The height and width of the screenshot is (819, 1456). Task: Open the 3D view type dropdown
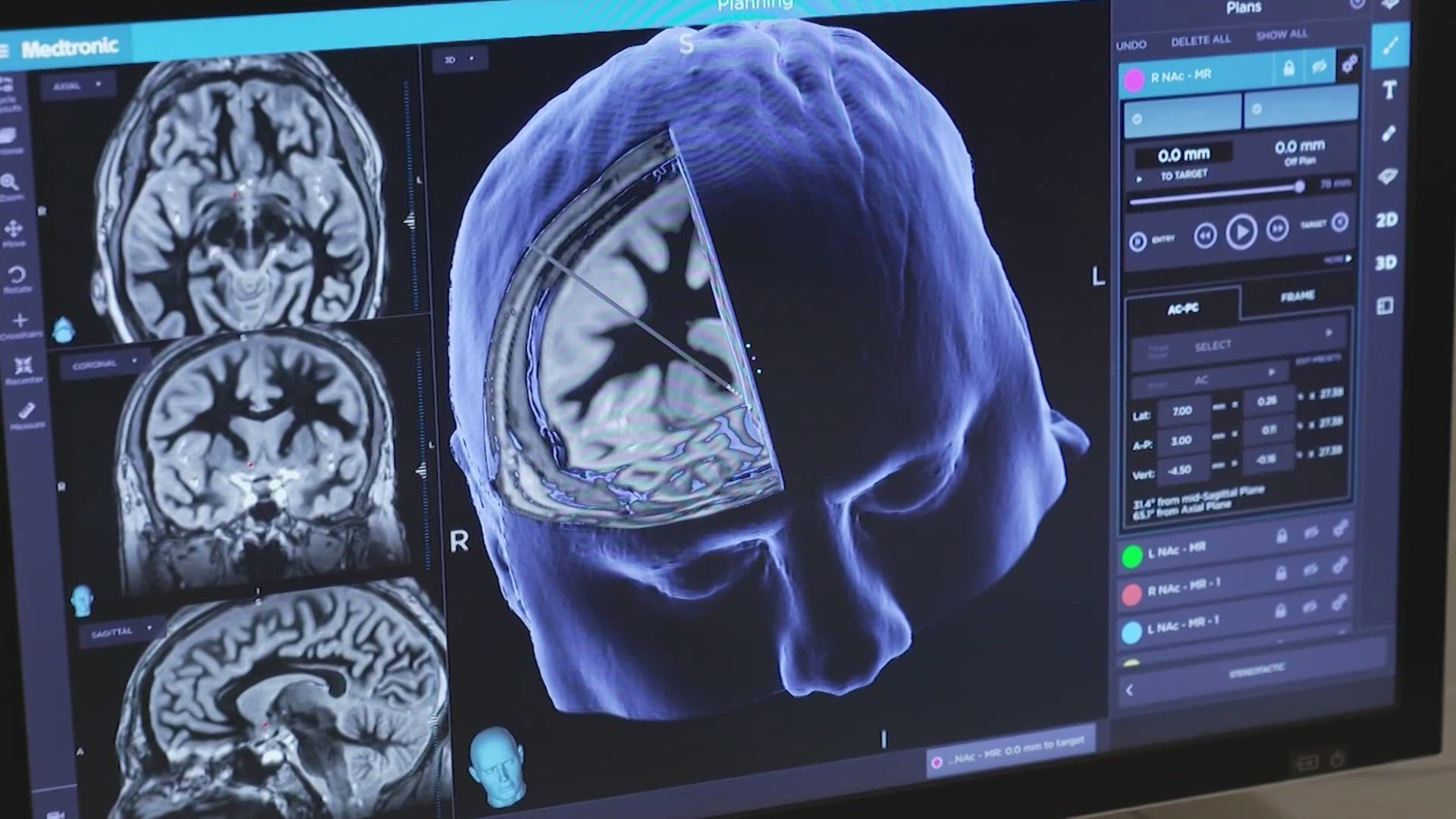(460, 59)
